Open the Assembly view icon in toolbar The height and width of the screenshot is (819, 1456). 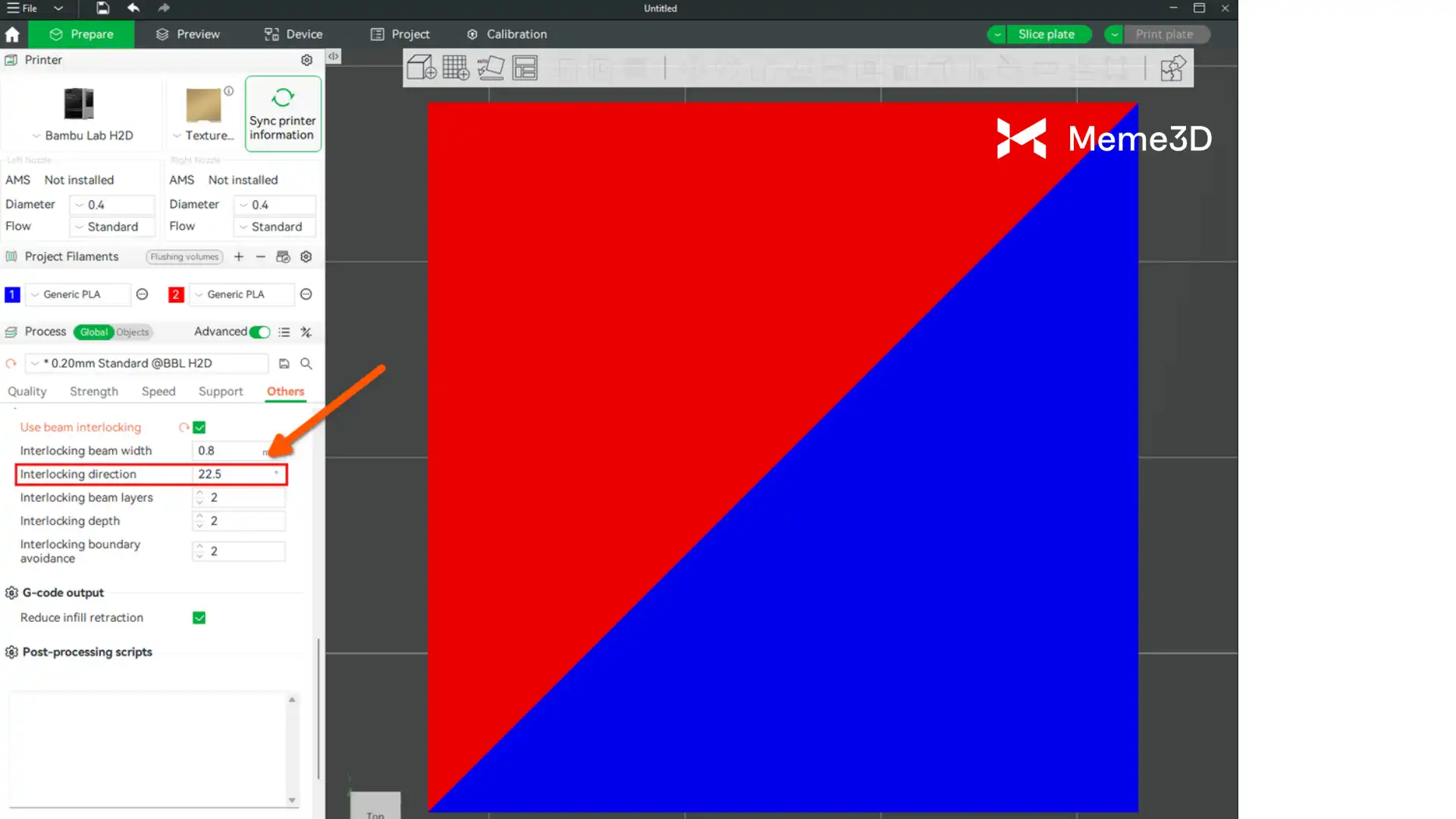coord(1172,68)
